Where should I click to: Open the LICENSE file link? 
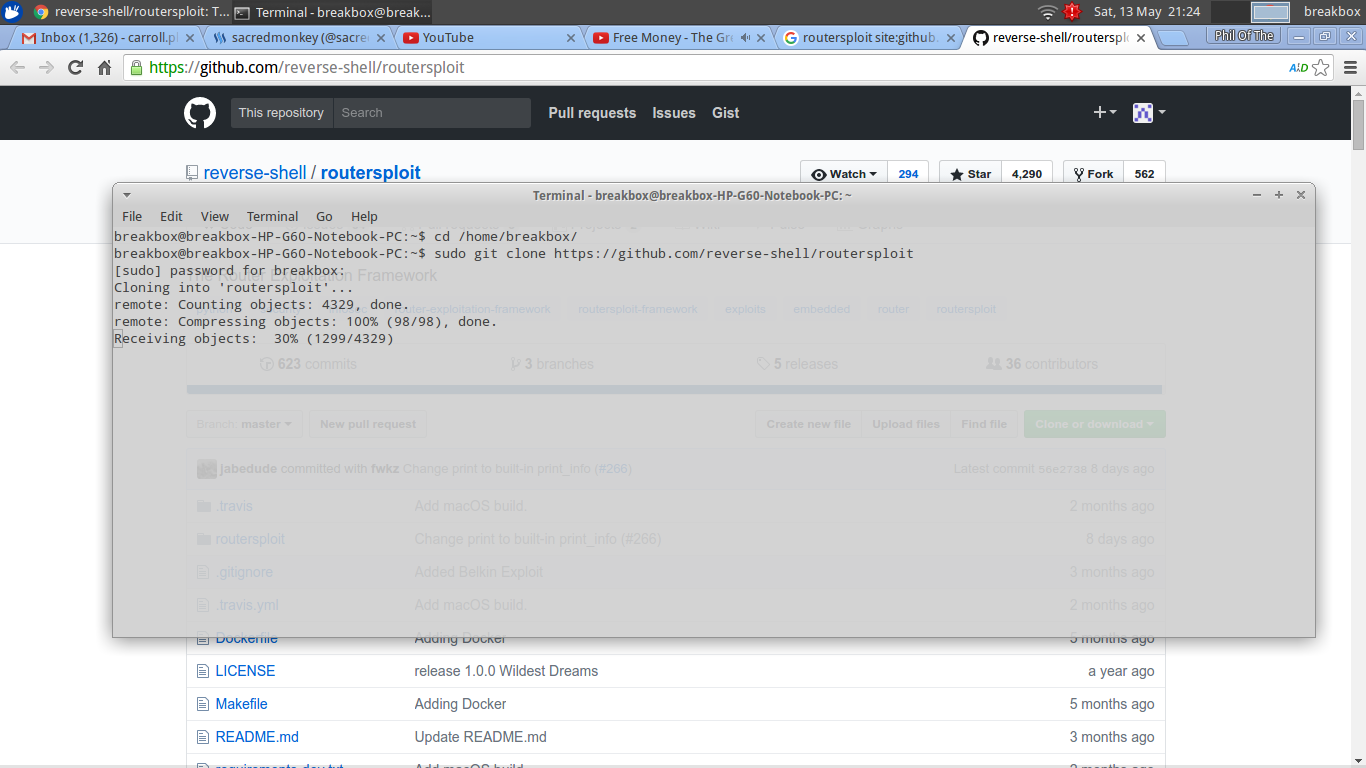(245, 671)
